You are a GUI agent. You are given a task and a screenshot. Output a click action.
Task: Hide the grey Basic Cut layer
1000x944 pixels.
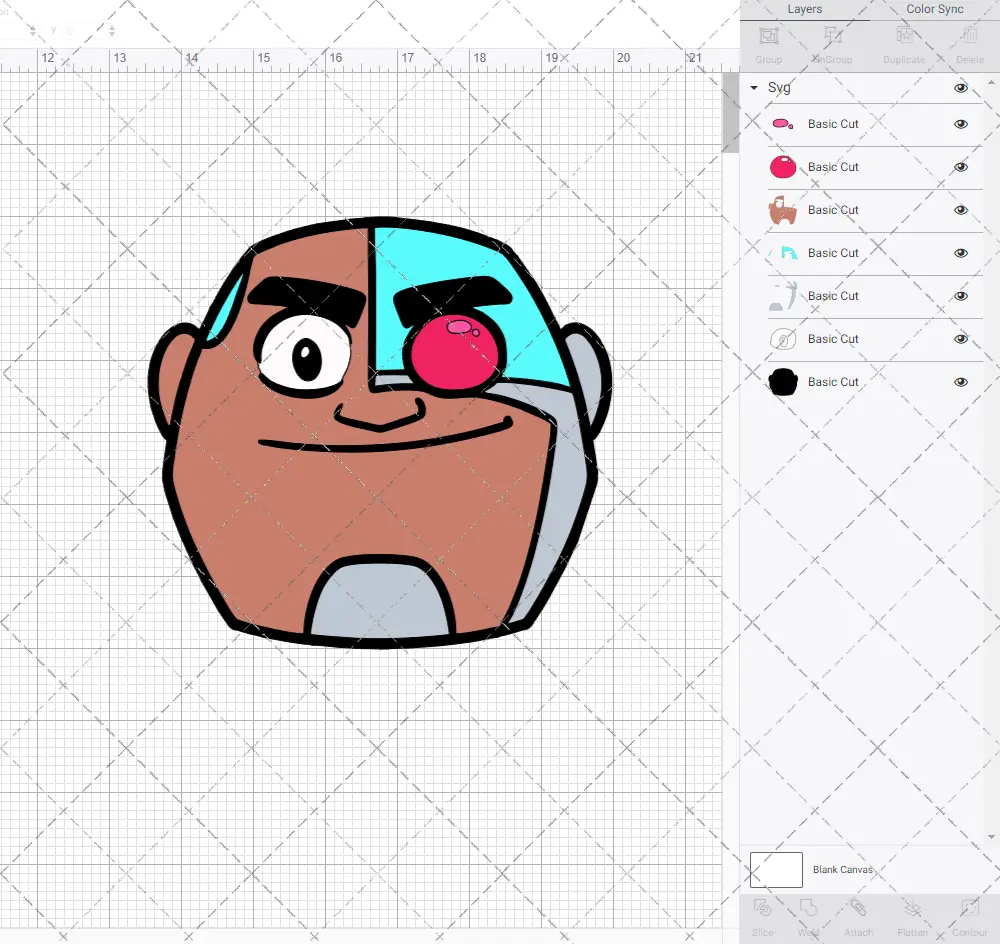tap(961, 296)
